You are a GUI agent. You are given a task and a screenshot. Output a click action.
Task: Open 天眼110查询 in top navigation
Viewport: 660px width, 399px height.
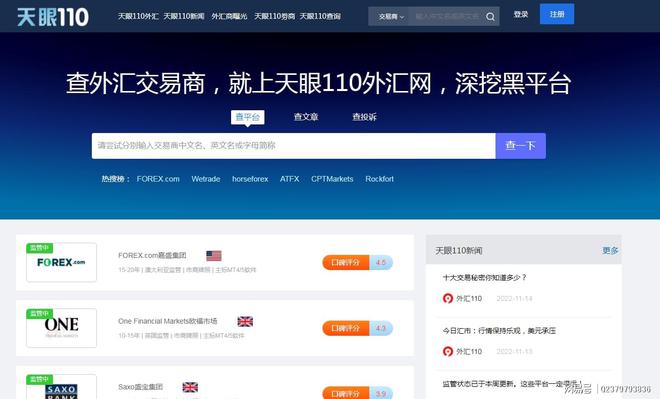(320, 16)
